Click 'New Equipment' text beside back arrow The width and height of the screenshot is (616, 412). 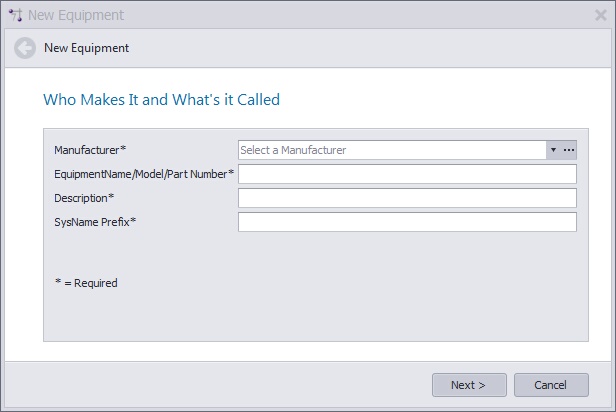[86, 48]
